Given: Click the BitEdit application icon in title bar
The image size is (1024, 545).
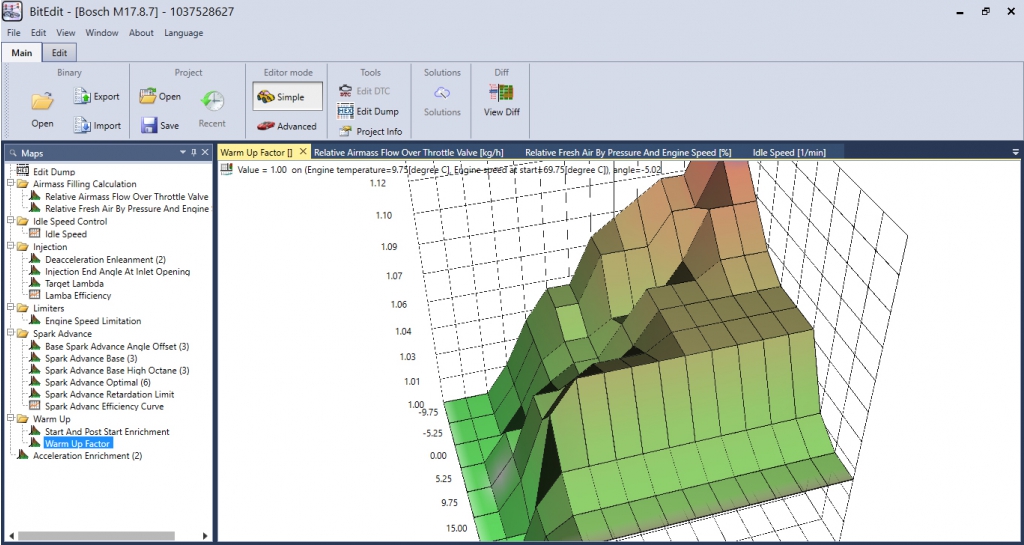Looking at the screenshot, I should coord(12,12).
